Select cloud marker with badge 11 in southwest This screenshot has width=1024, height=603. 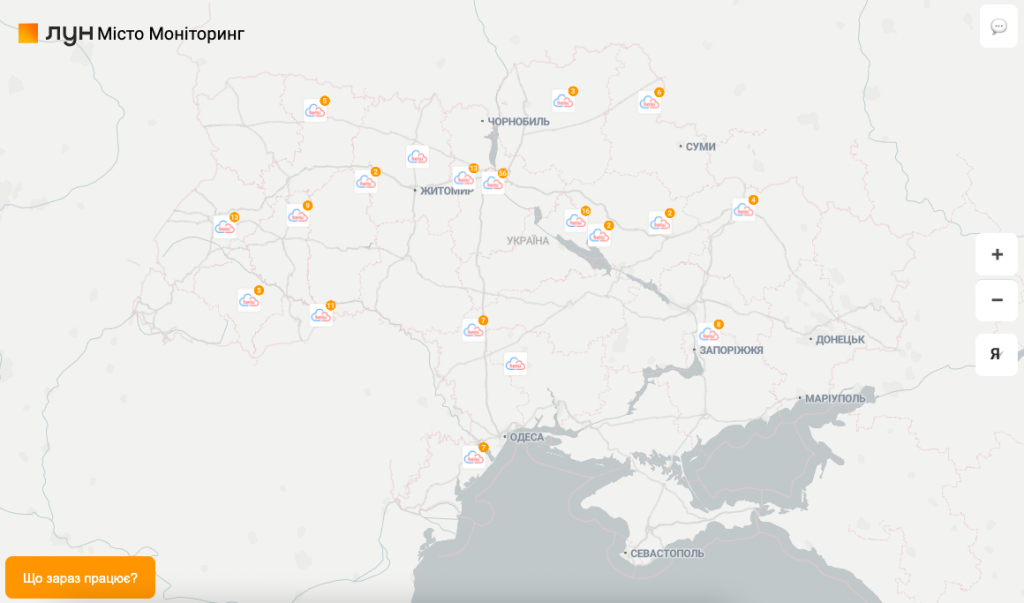coord(320,315)
